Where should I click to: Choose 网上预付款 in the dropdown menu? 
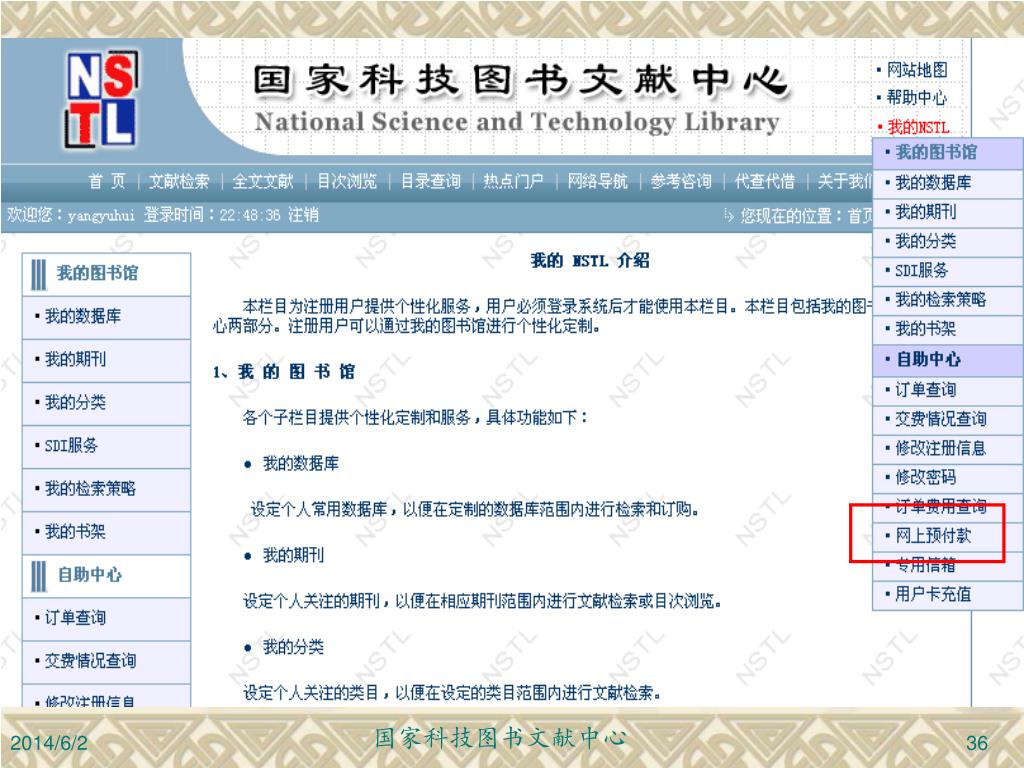[x=948, y=536]
